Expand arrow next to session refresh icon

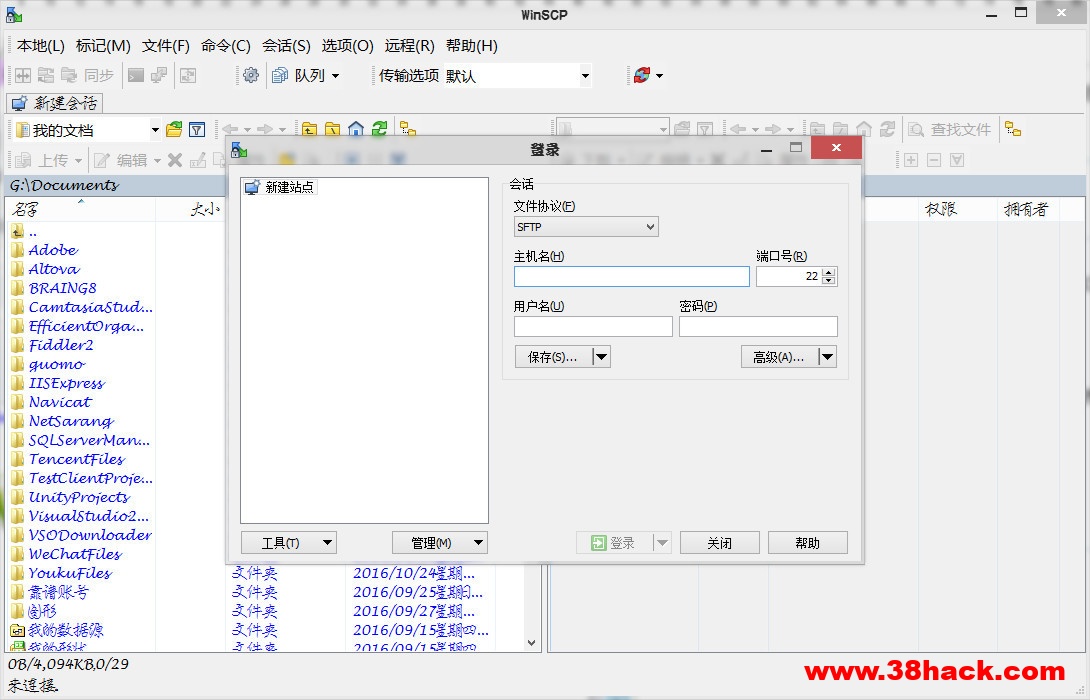point(660,75)
